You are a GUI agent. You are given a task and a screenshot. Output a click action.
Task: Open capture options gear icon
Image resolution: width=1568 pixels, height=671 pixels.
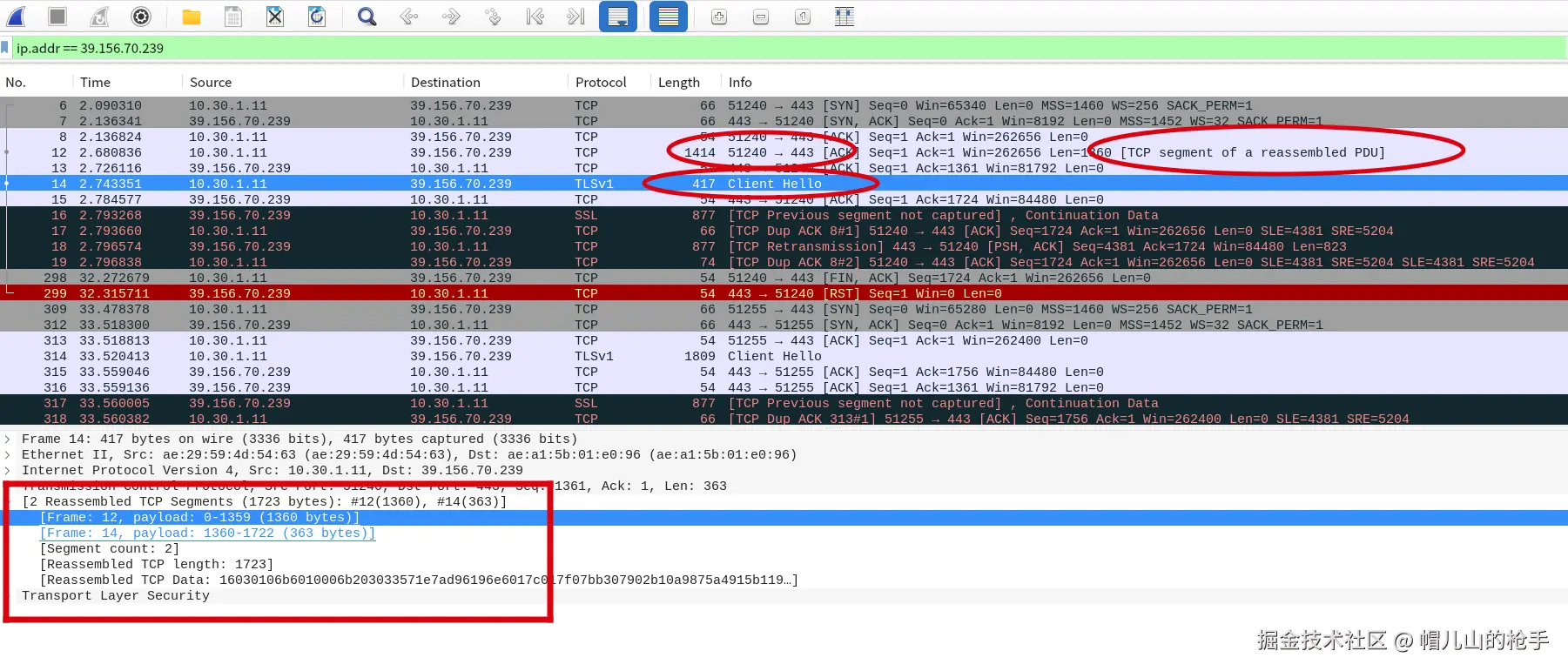coord(141,17)
